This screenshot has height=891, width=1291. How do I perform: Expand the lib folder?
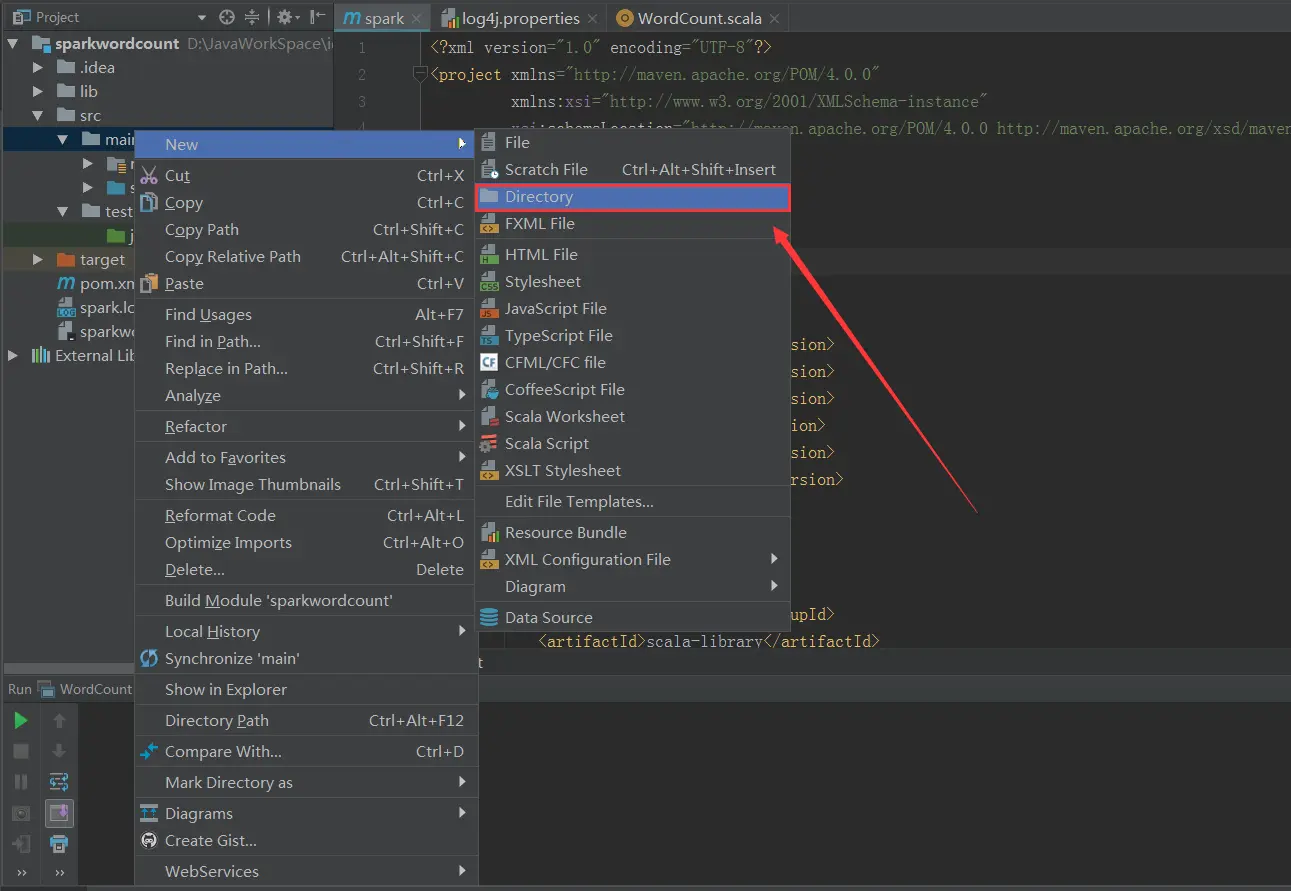[38, 91]
